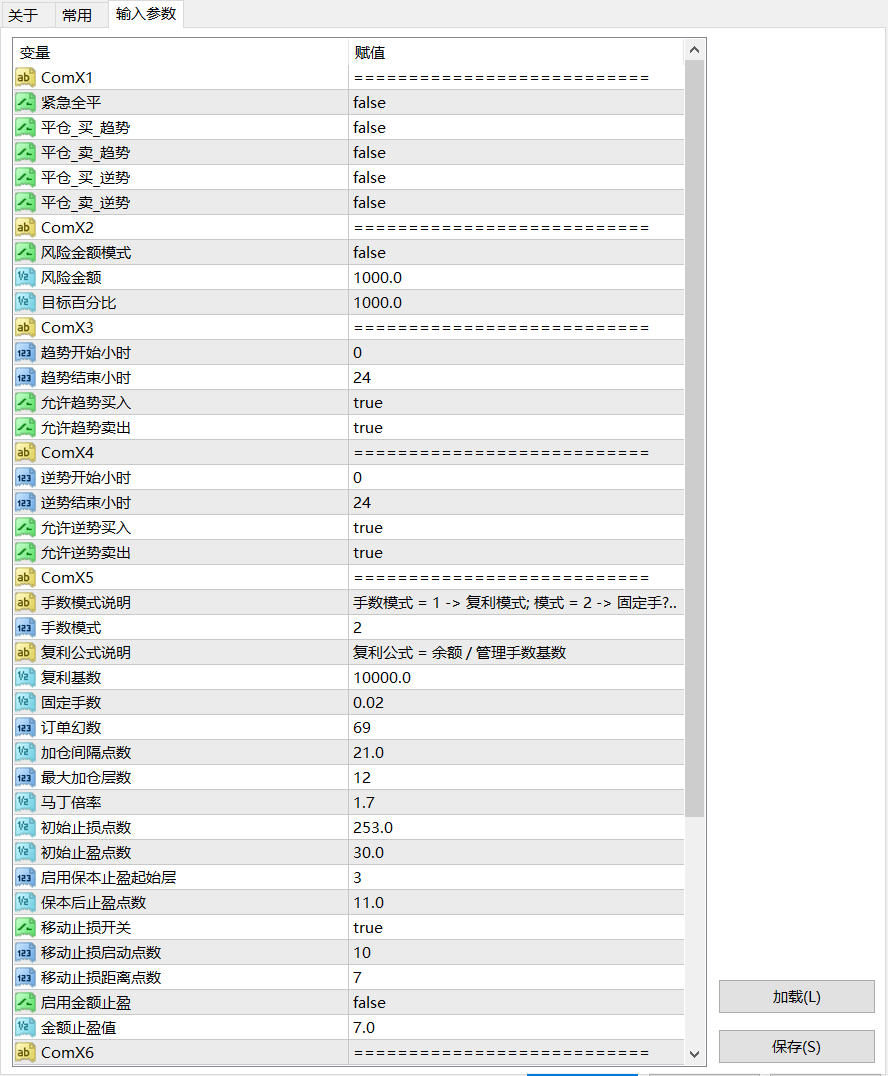
Task: Open the 平仓_买_趋势 value dropdown
Action: pyautogui.click(x=515, y=127)
